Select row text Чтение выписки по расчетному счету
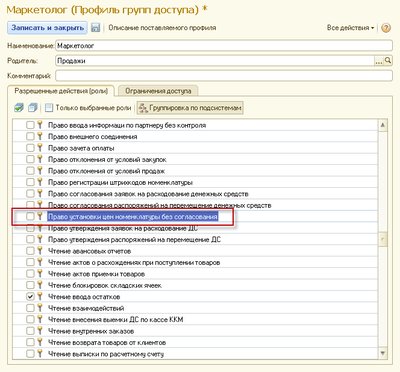 click(x=106, y=354)
